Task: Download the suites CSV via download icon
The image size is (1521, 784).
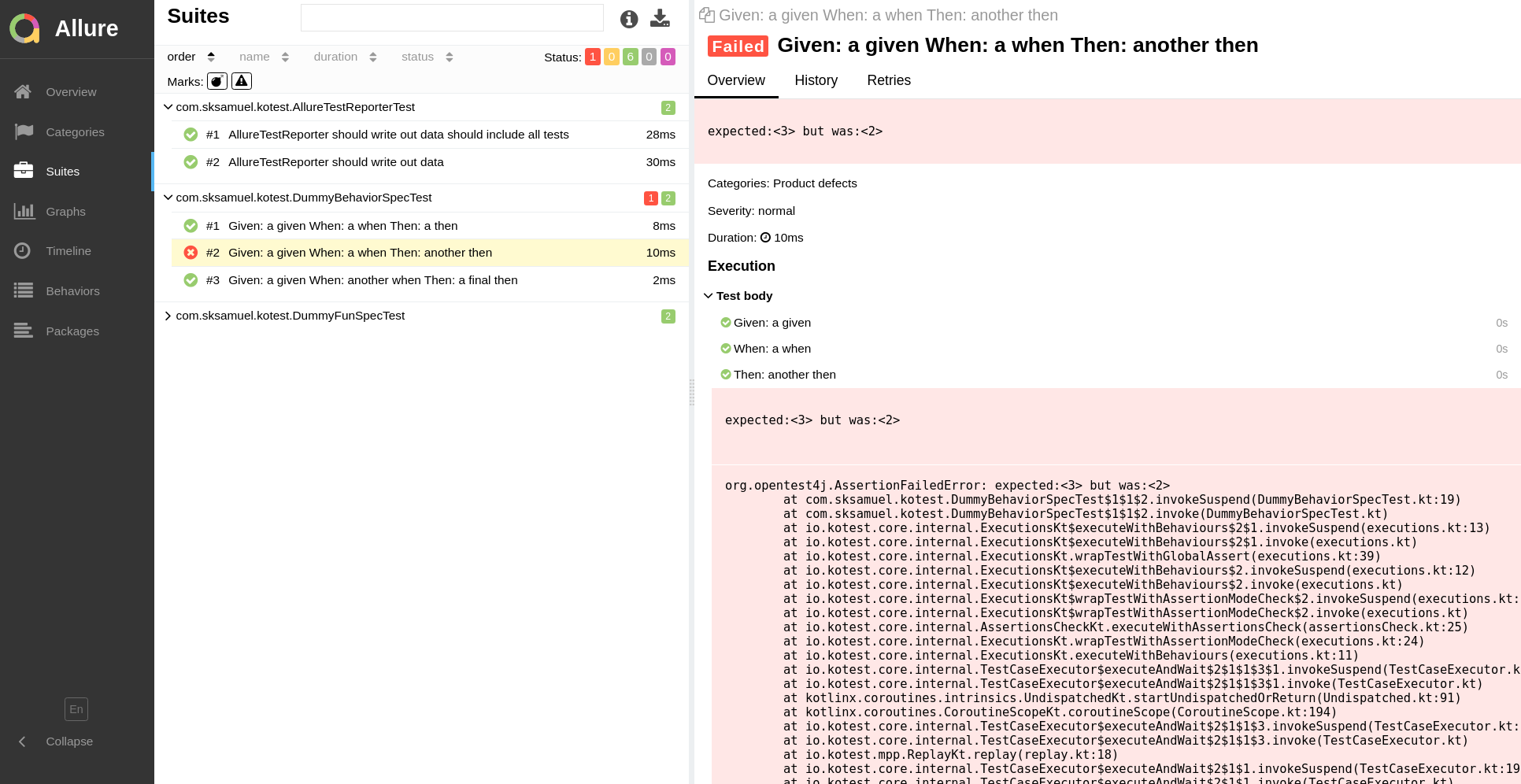Action: coord(660,19)
